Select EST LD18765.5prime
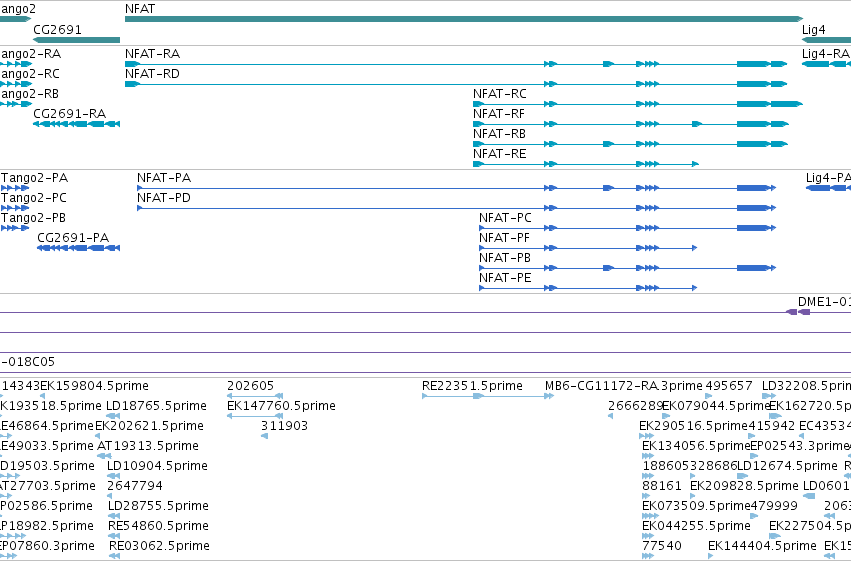The height and width of the screenshot is (561, 851). tap(156, 406)
